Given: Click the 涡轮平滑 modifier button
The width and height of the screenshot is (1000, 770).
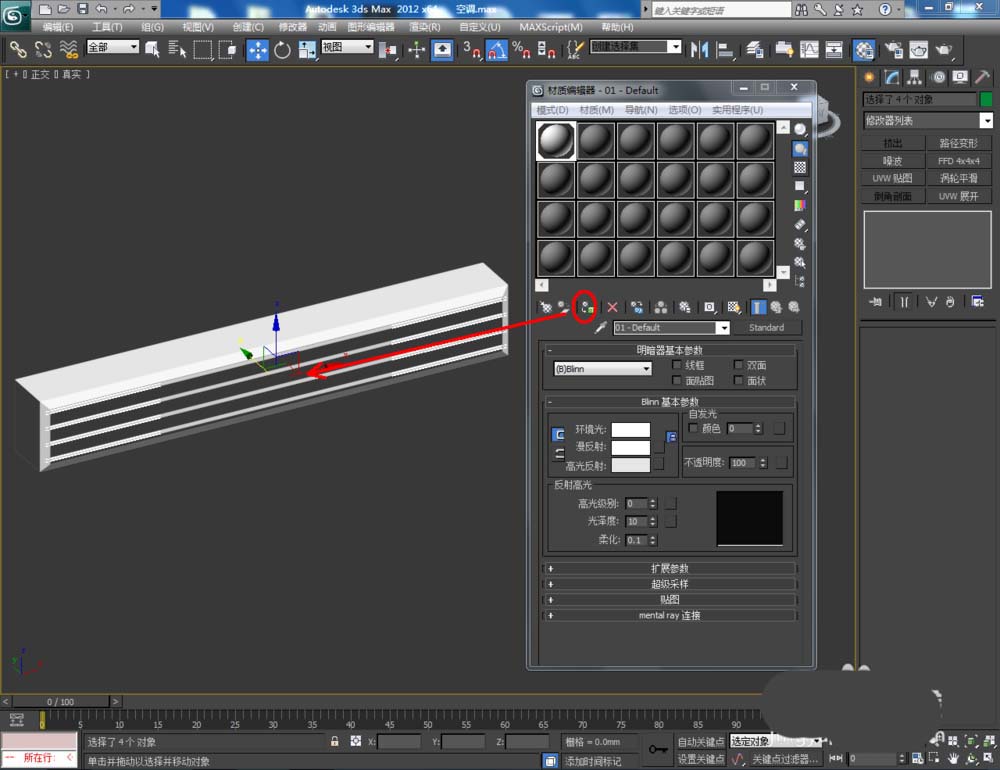Looking at the screenshot, I should pos(959,178).
